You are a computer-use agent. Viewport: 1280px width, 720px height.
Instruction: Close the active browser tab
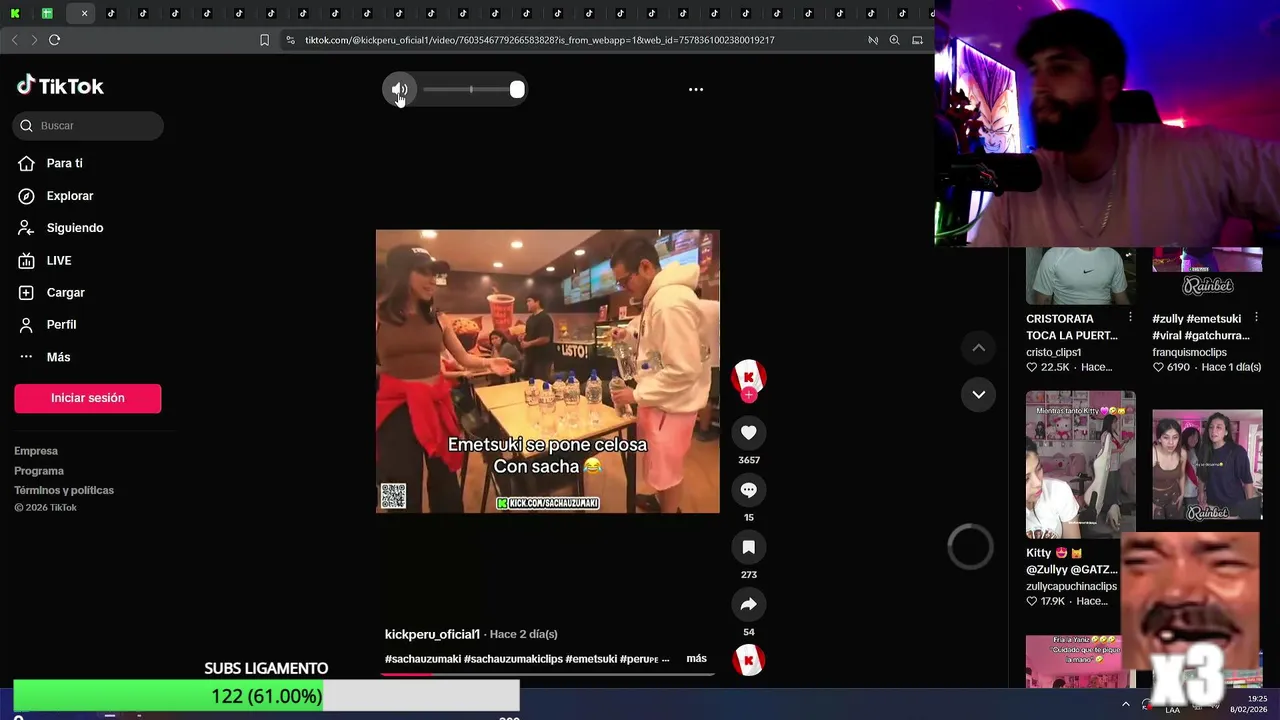(84, 13)
